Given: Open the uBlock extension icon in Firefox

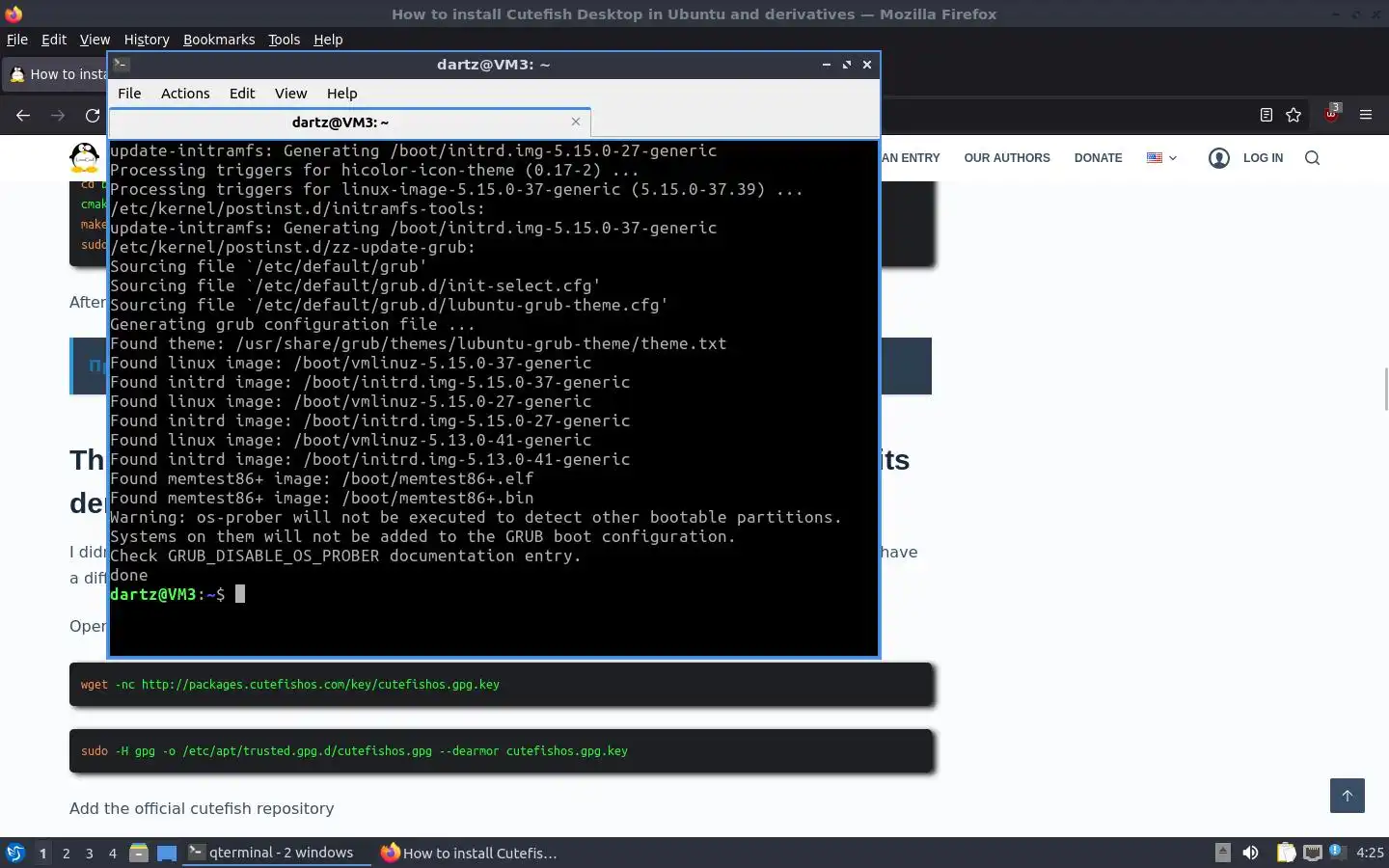Looking at the screenshot, I should coord(1332,114).
